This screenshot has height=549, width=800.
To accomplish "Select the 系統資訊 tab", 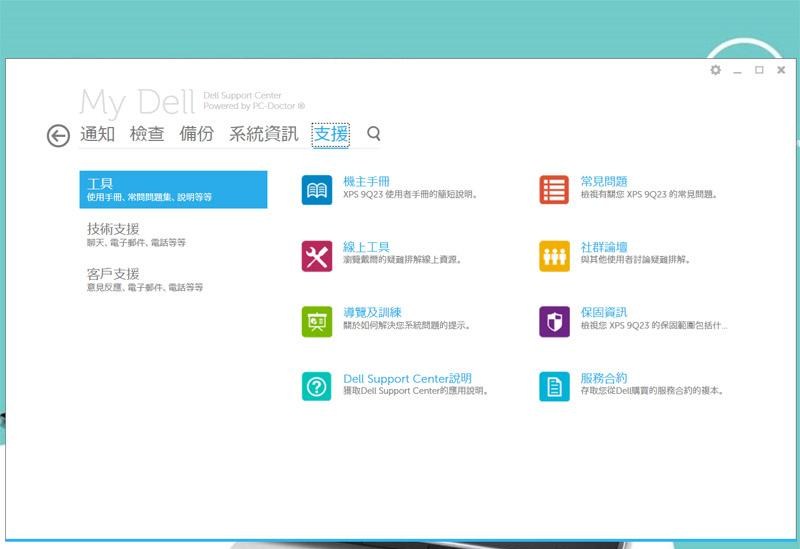I will tap(263, 134).
